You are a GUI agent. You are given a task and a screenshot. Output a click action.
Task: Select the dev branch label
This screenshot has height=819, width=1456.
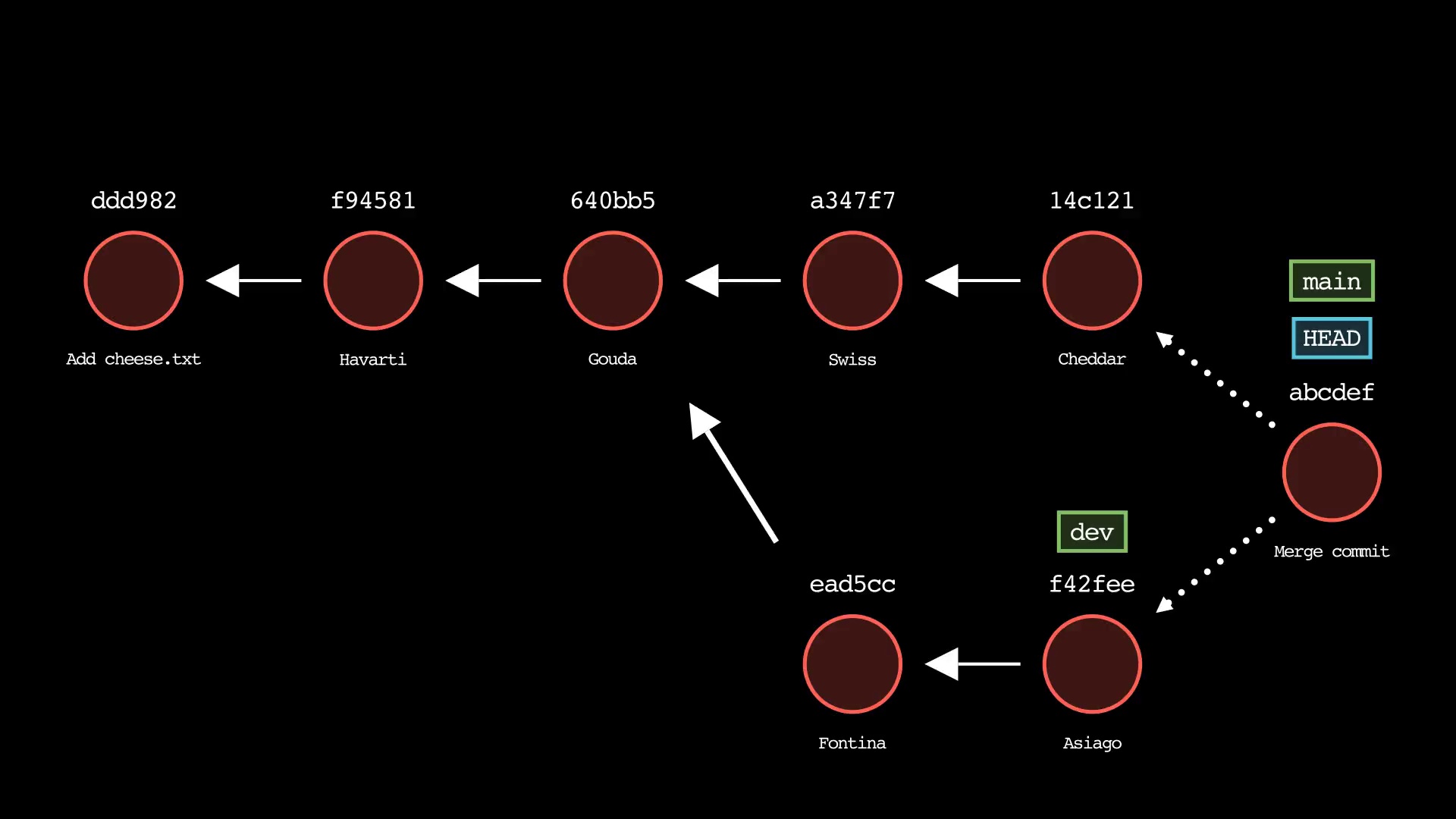1092,531
